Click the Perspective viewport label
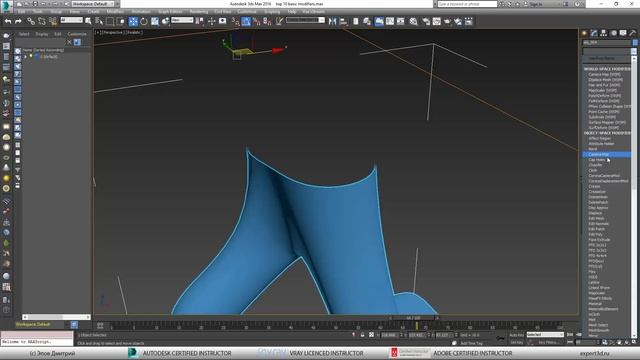Image resolution: width=640 pixels, height=360 pixels. tap(112, 32)
